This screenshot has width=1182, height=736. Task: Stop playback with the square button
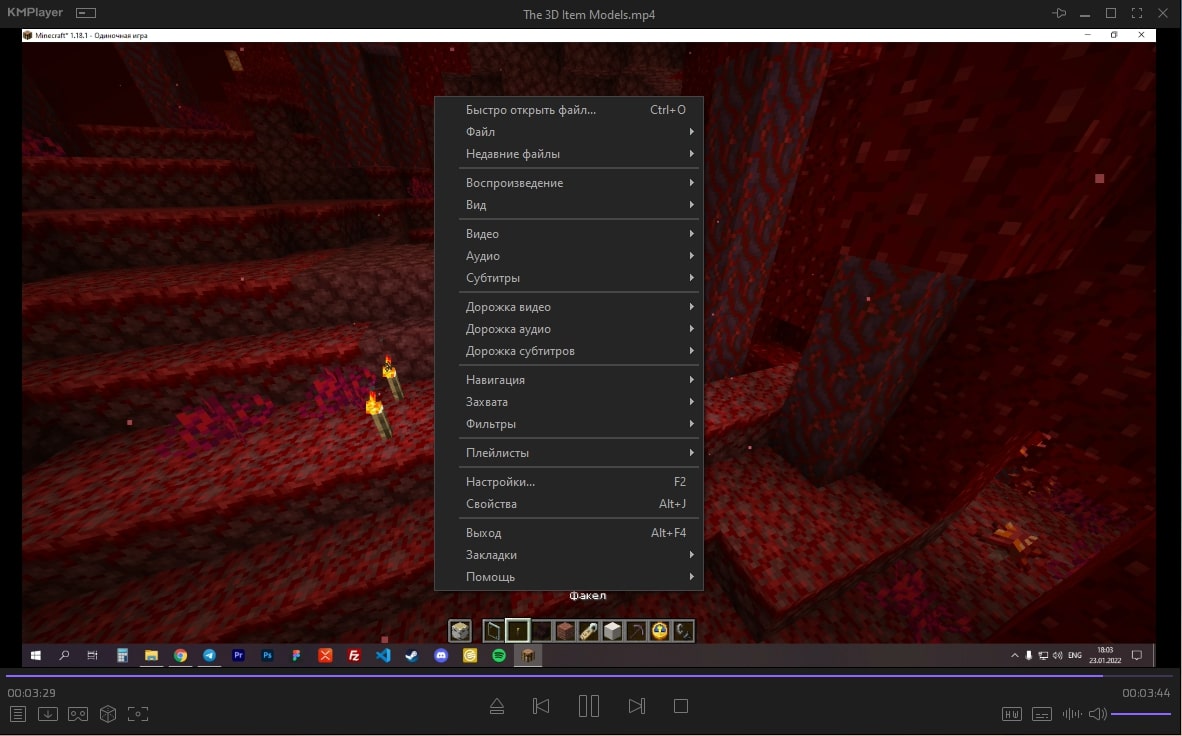coord(681,706)
